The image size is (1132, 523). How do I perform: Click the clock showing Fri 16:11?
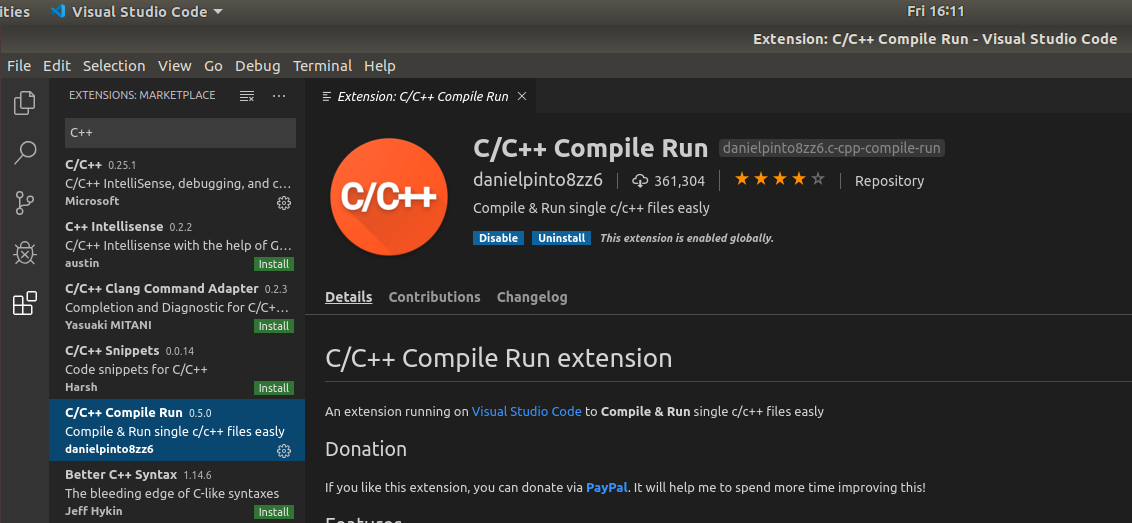coord(935,12)
